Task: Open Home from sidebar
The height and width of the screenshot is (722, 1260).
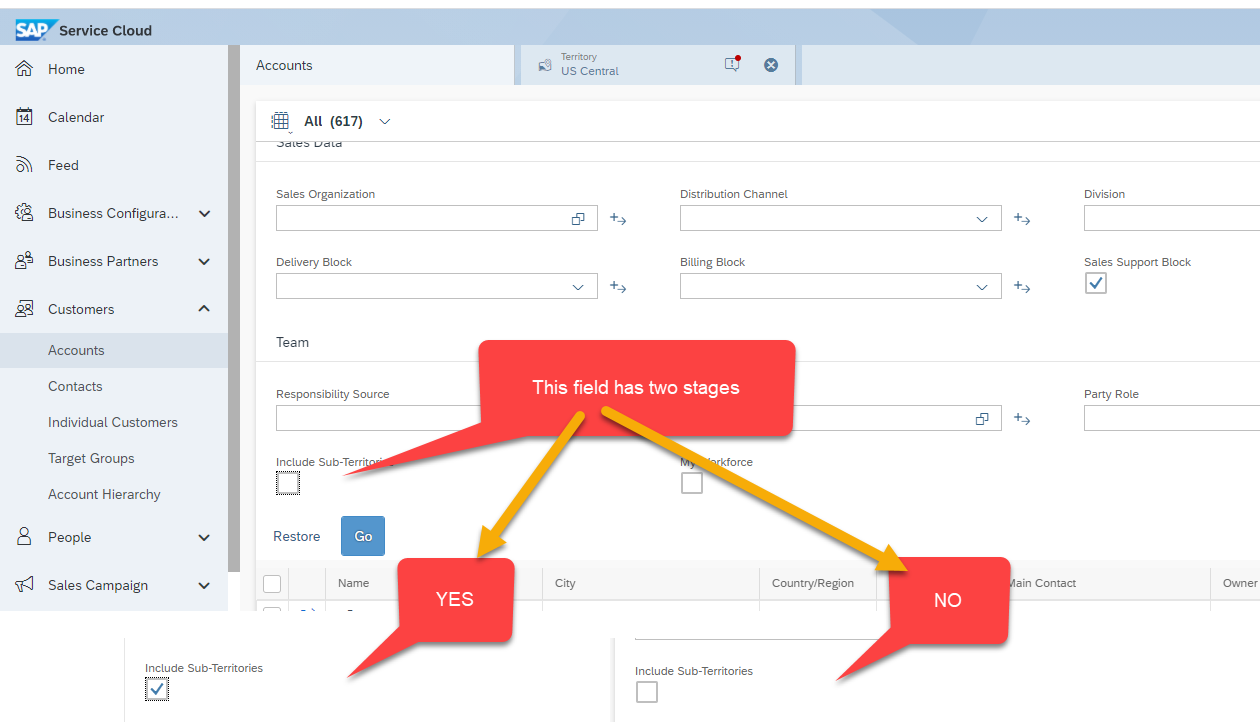Action: point(66,69)
